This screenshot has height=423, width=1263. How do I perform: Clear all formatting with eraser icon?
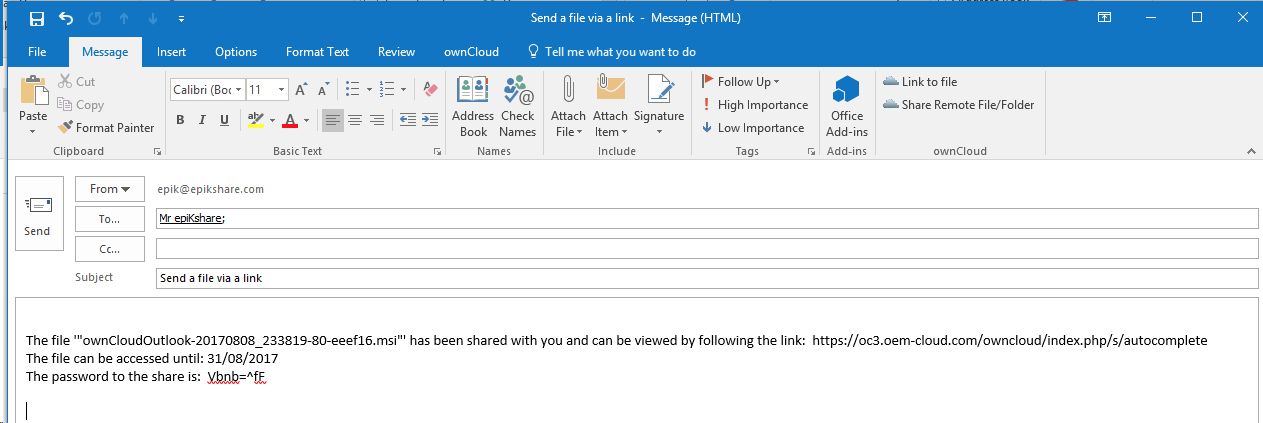pos(431,90)
